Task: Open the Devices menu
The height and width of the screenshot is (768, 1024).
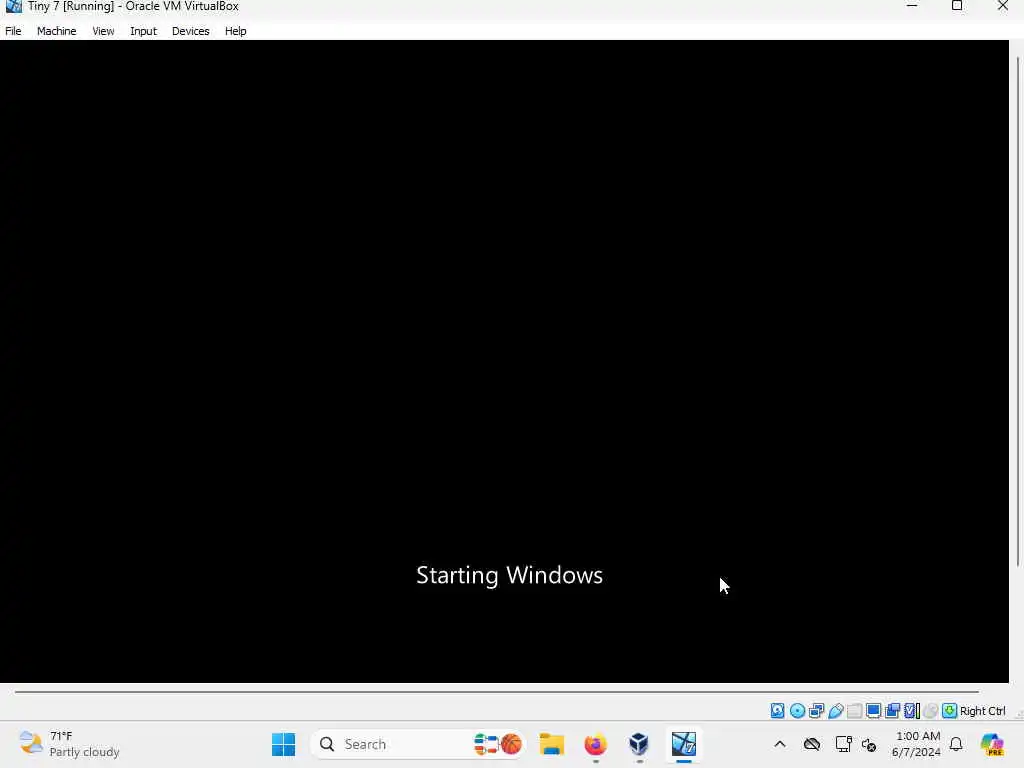Action: point(190,31)
